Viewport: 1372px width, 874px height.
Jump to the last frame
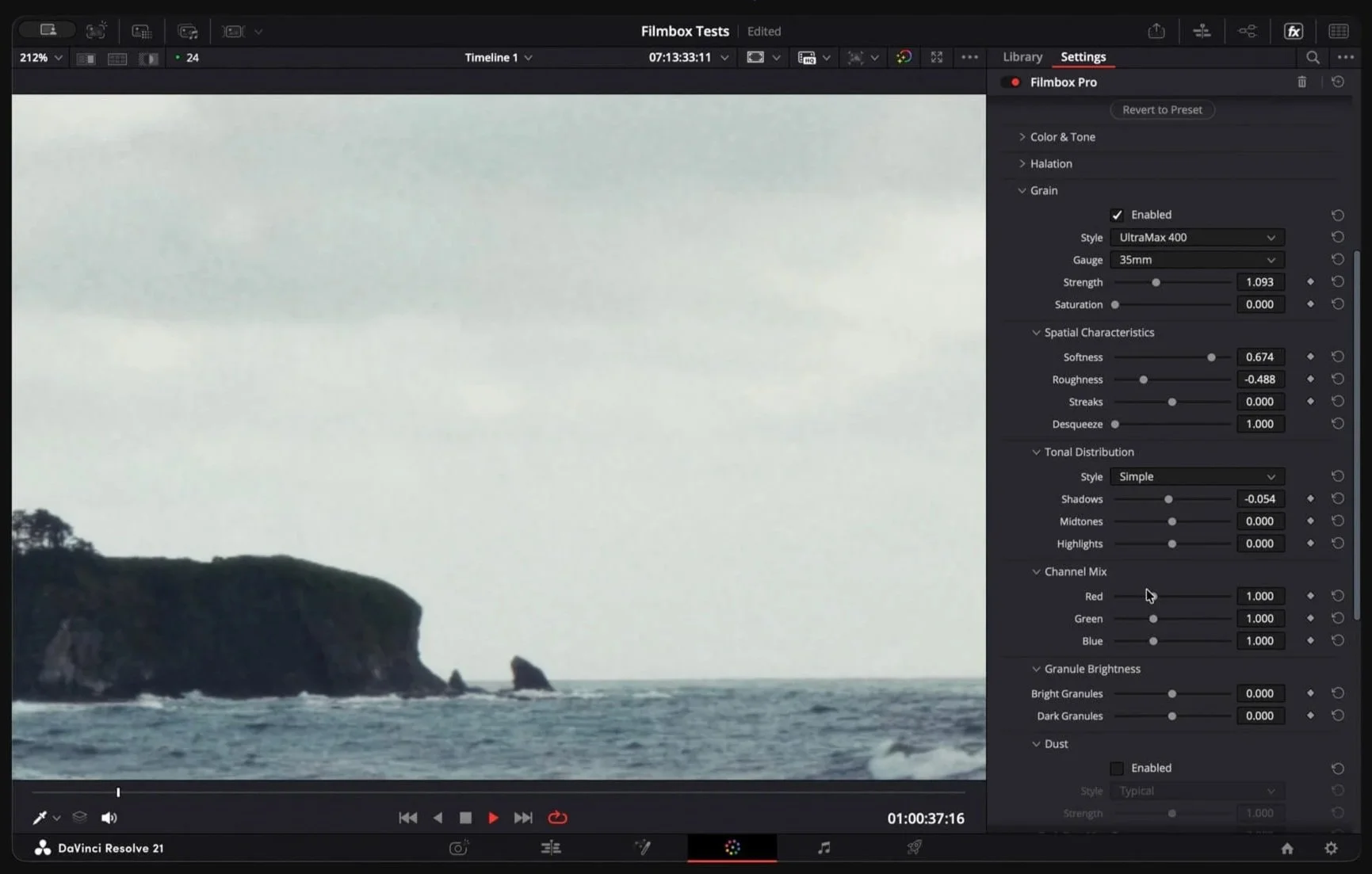[523, 818]
